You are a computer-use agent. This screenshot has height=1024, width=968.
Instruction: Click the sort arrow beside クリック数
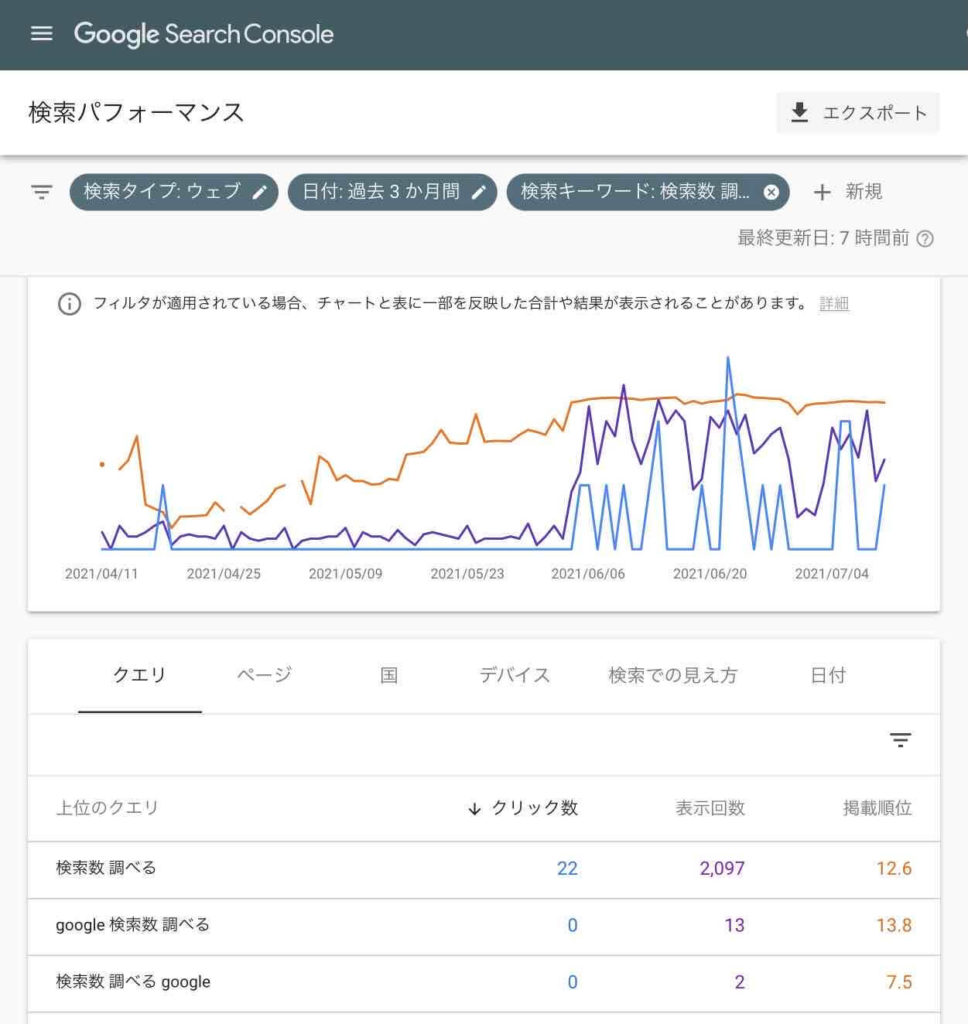coord(474,808)
